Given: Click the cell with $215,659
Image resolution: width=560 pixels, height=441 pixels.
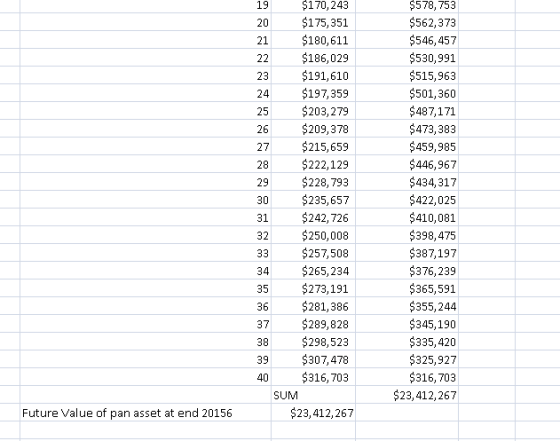Looking at the screenshot, I should 314,146.
